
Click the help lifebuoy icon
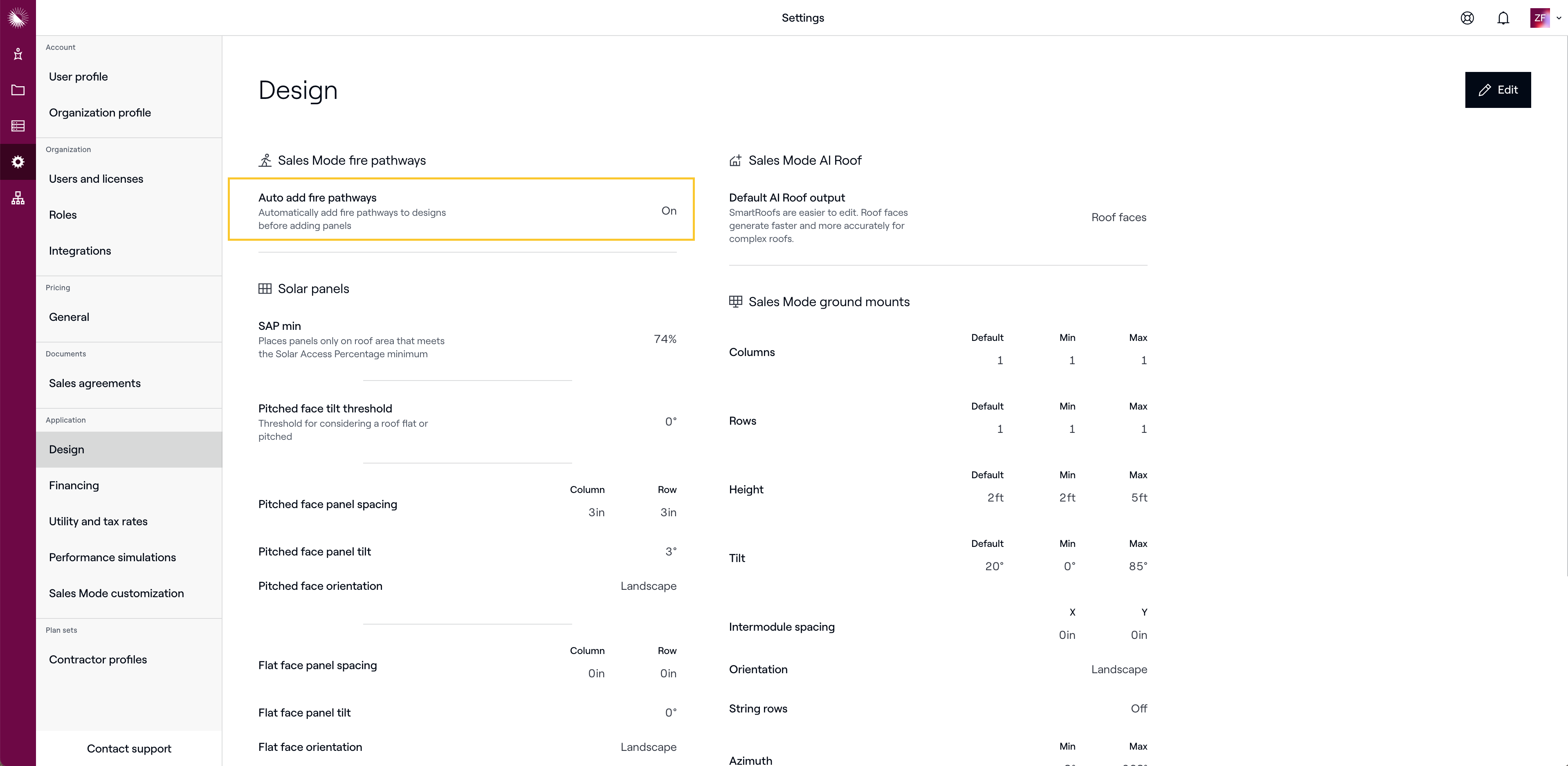pyautogui.click(x=1467, y=18)
